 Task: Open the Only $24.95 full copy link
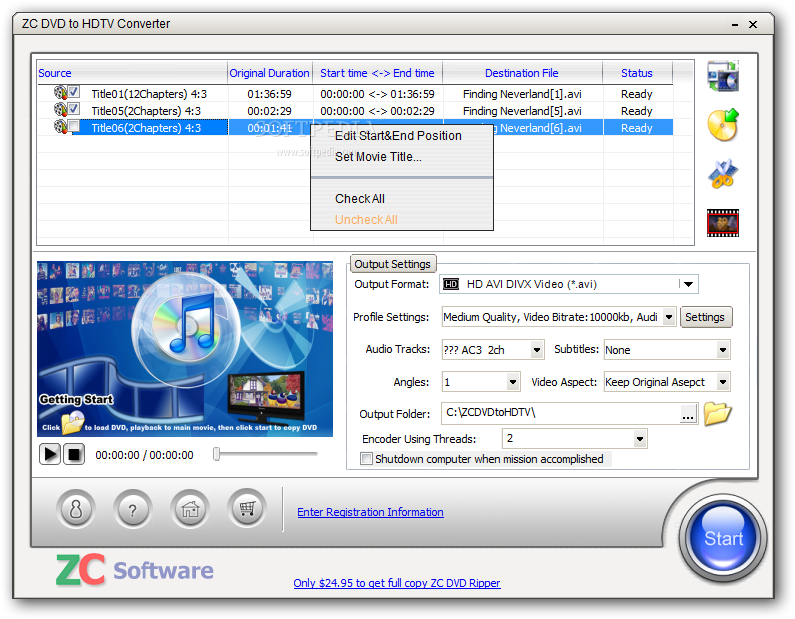(396, 583)
